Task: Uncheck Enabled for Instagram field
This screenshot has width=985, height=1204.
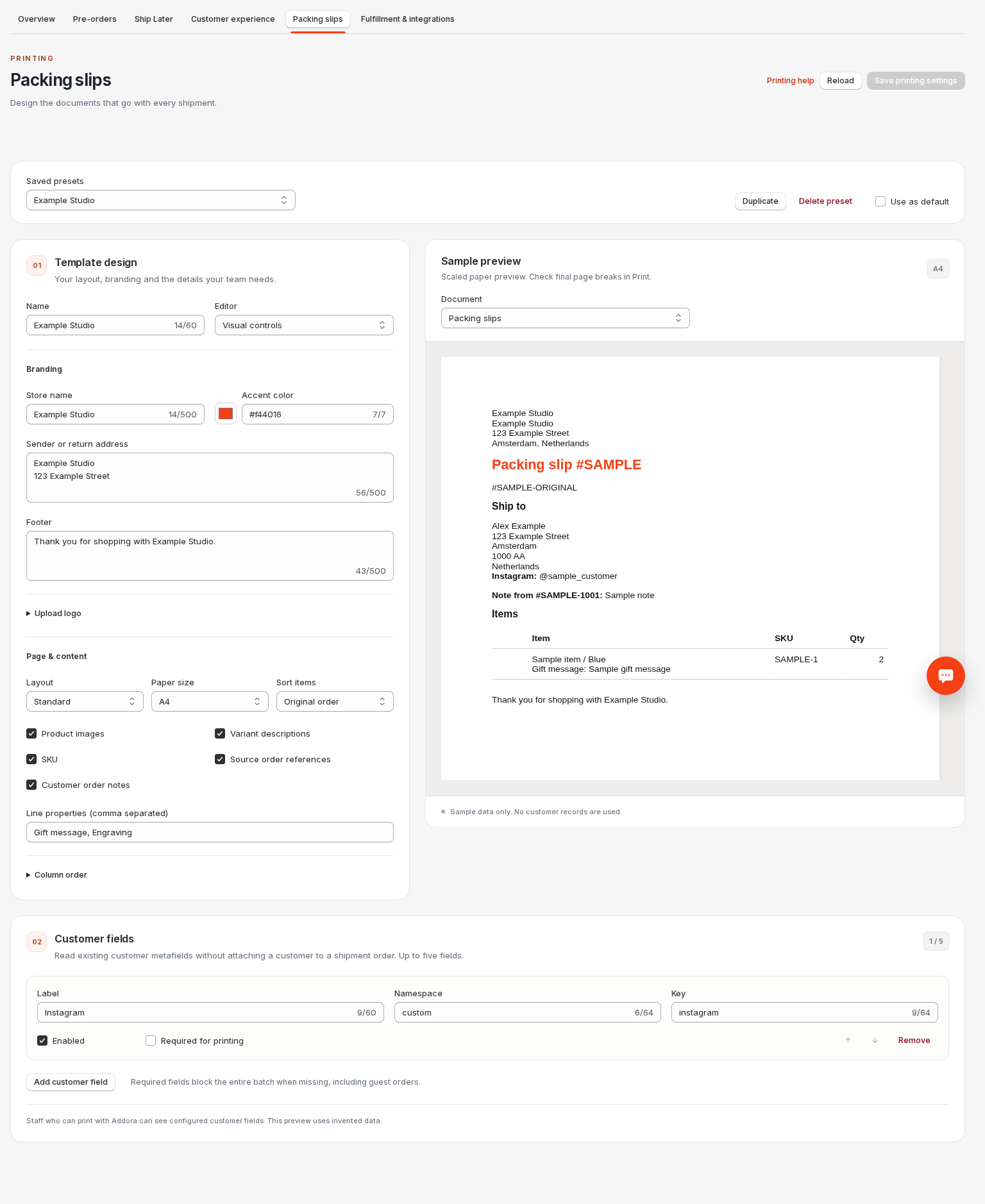Action: (42, 1041)
